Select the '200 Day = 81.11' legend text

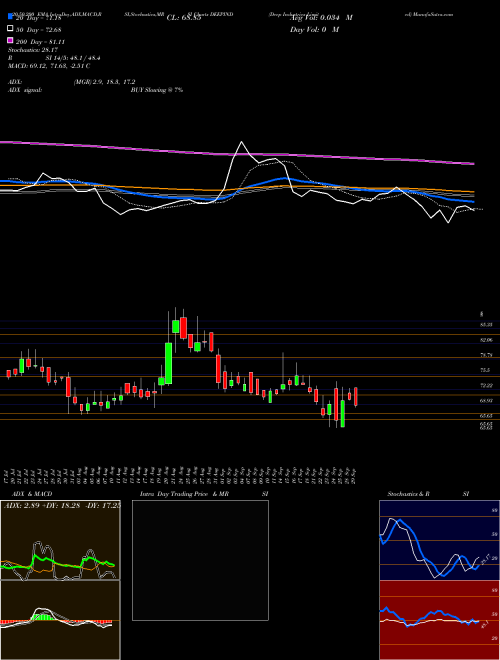click(40, 42)
